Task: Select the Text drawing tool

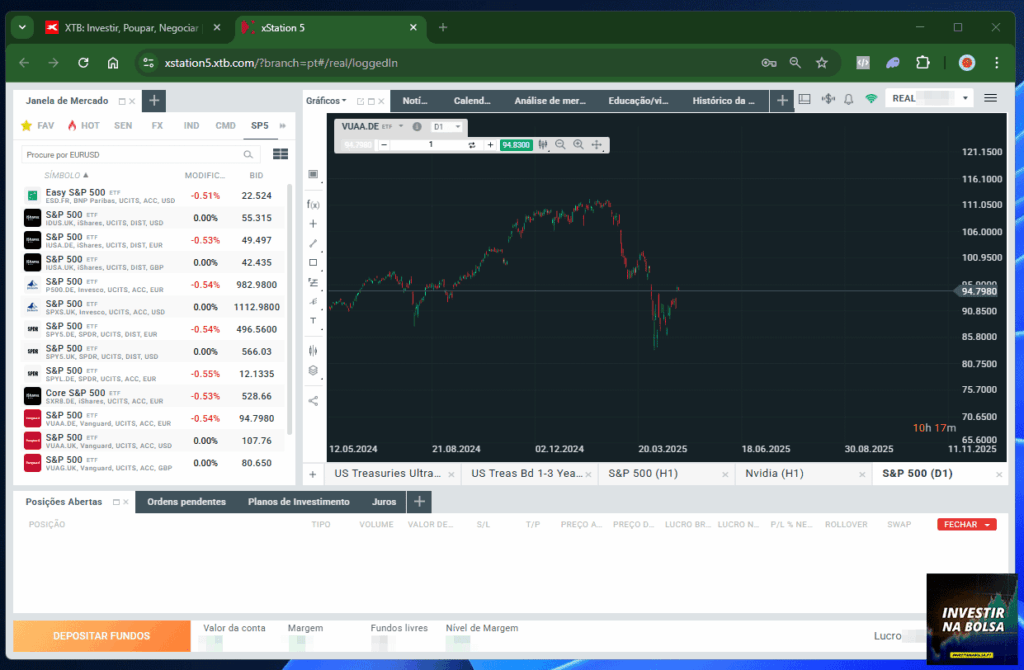Action: click(313, 321)
